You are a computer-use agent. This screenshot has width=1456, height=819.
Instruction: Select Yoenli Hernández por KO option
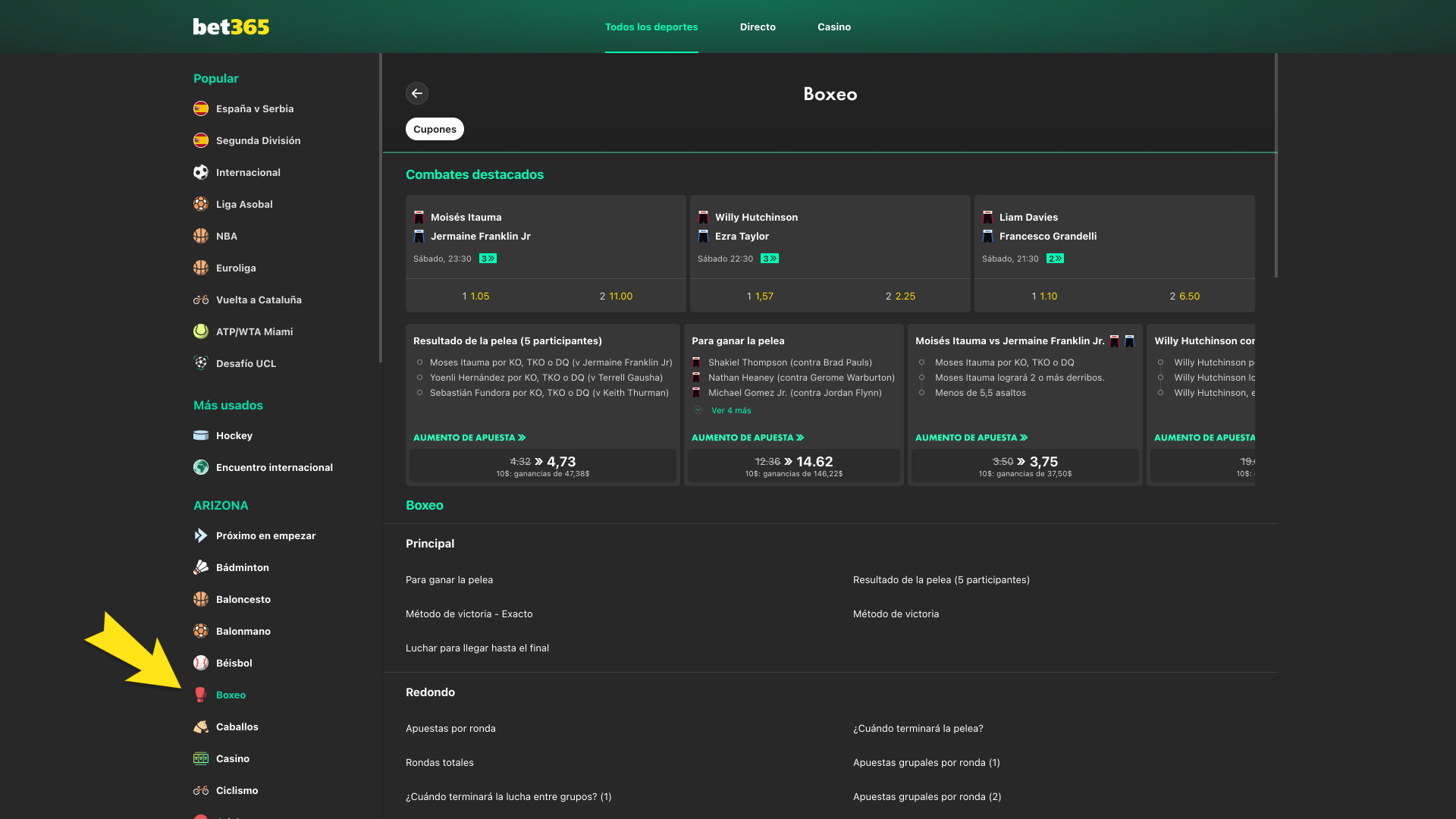546,378
